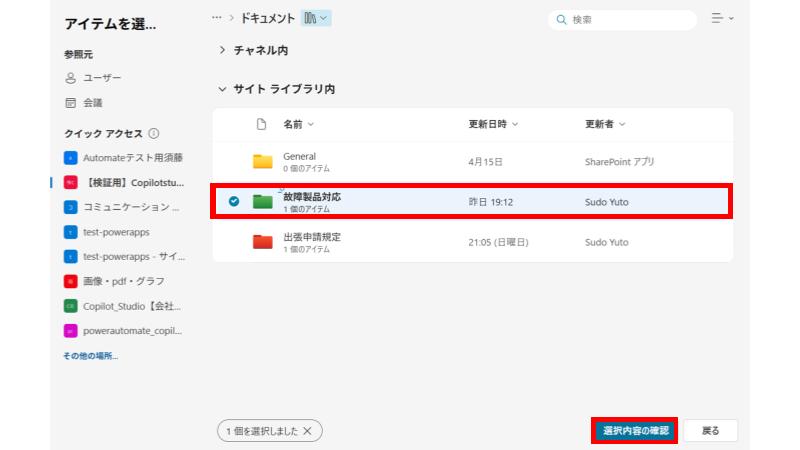
Task: Click the 21:05 (日曜日) date cell
Action: 498,242
